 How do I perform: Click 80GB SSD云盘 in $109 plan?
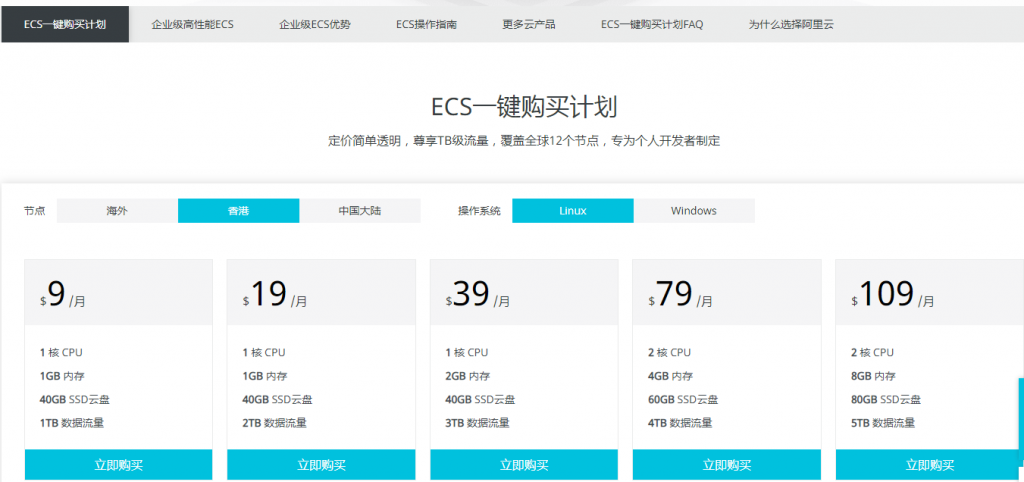pos(886,400)
